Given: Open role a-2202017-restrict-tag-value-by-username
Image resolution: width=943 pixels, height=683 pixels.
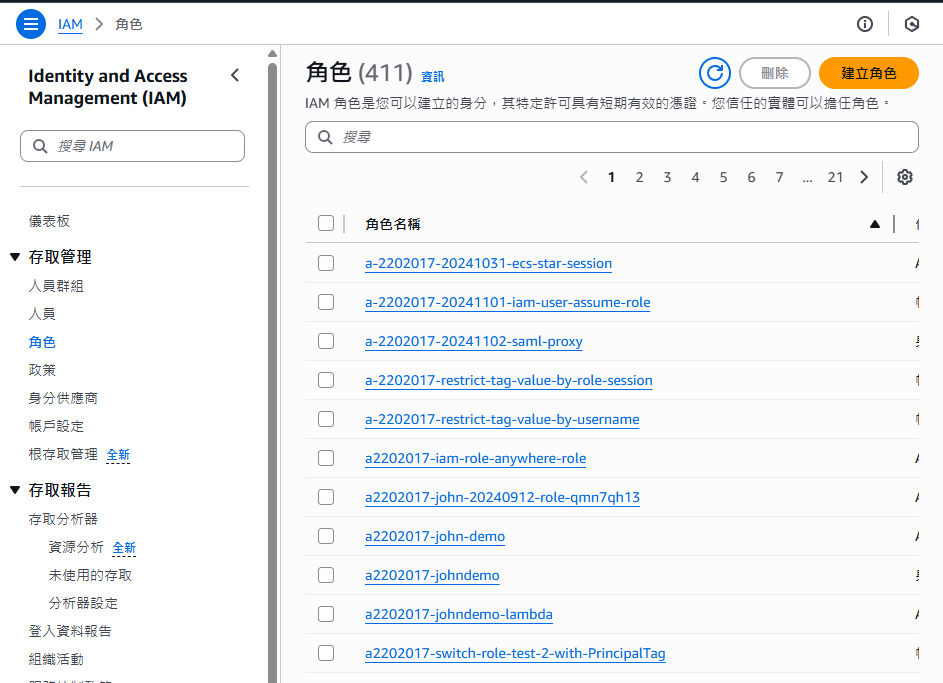Looking at the screenshot, I should pos(502,420).
